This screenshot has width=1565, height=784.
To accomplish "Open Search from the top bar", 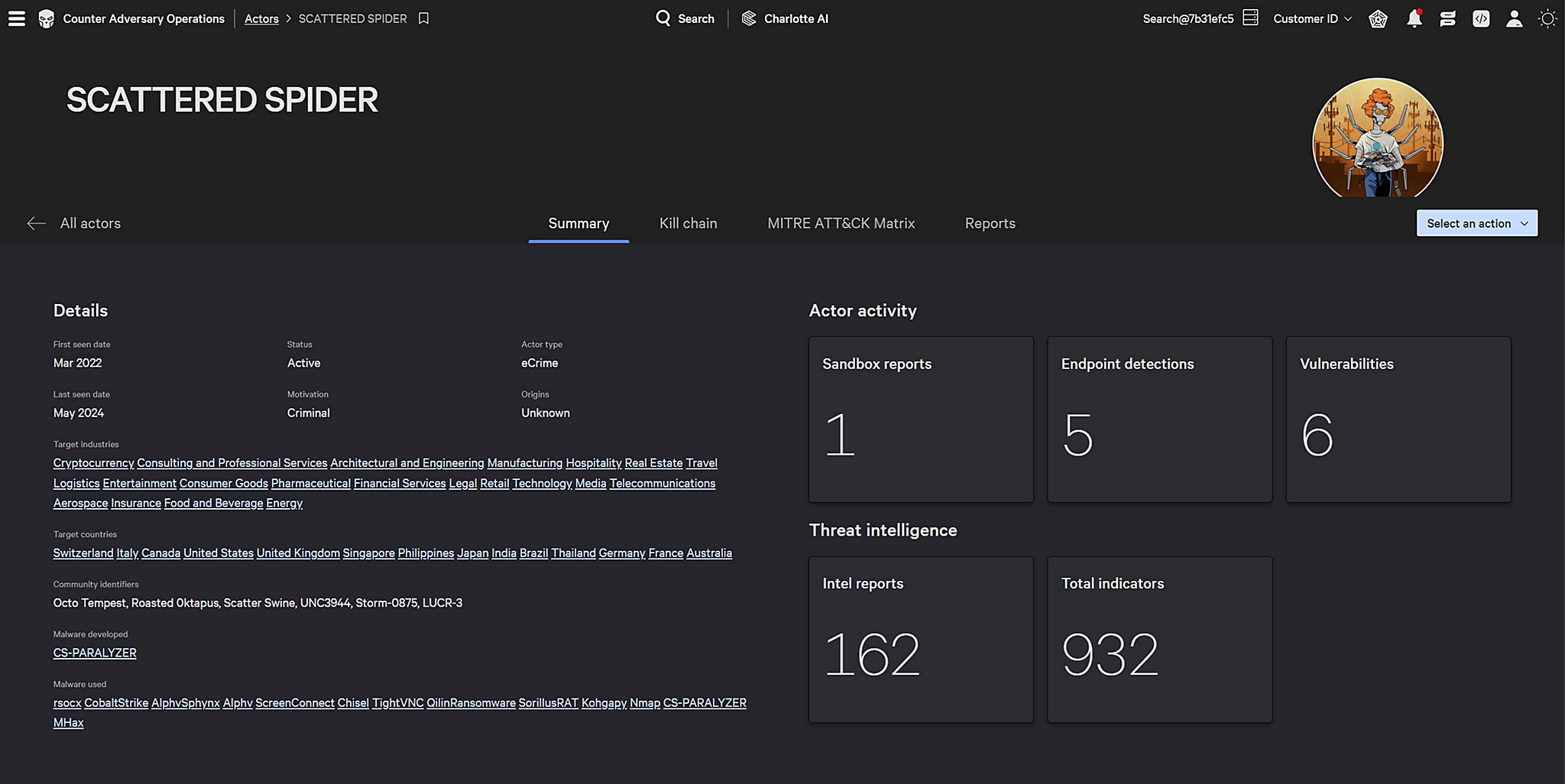I will [685, 18].
